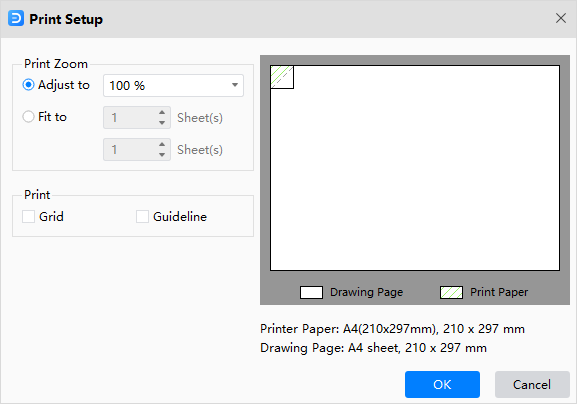Increase second Sheet(s) value with up arrow

point(162,144)
